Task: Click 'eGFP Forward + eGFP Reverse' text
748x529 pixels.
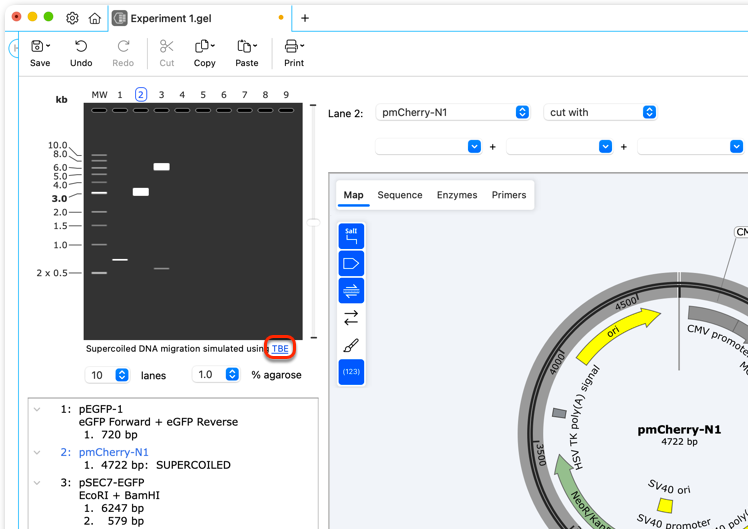Action: pos(158,422)
